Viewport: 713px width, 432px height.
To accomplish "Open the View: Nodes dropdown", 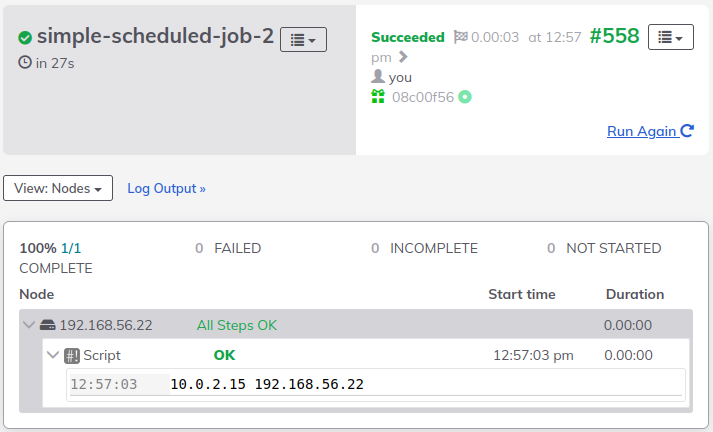I will tap(58, 188).
